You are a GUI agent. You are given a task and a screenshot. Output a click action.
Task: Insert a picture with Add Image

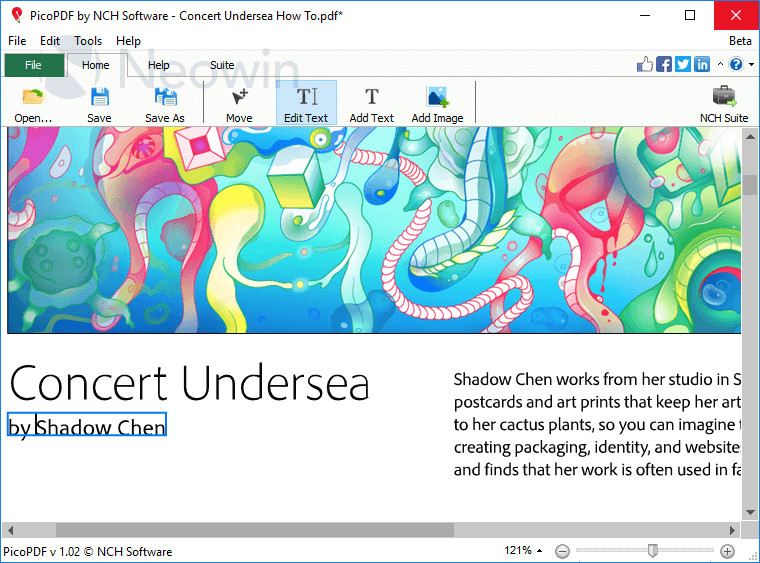coord(437,104)
